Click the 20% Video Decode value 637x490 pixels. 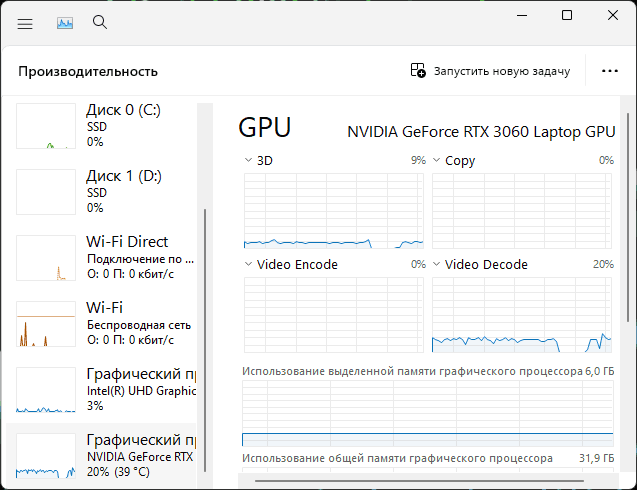(x=603, y=264)
